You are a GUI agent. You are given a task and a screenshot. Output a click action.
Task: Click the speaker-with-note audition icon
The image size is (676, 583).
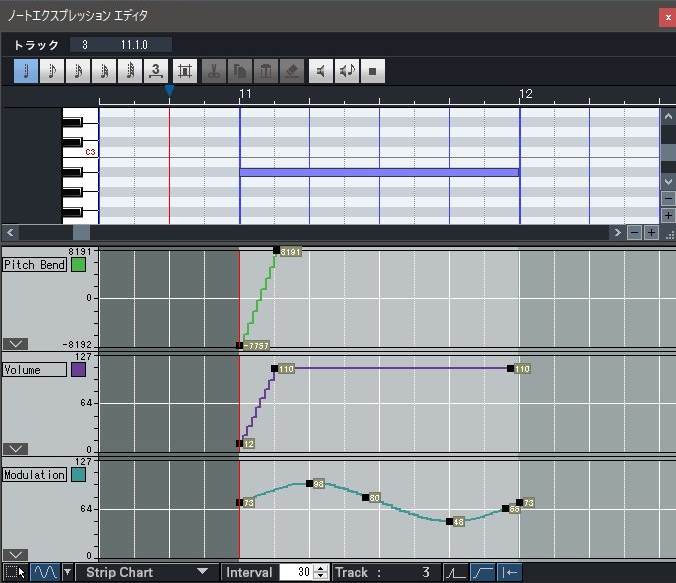pos(347,71)
